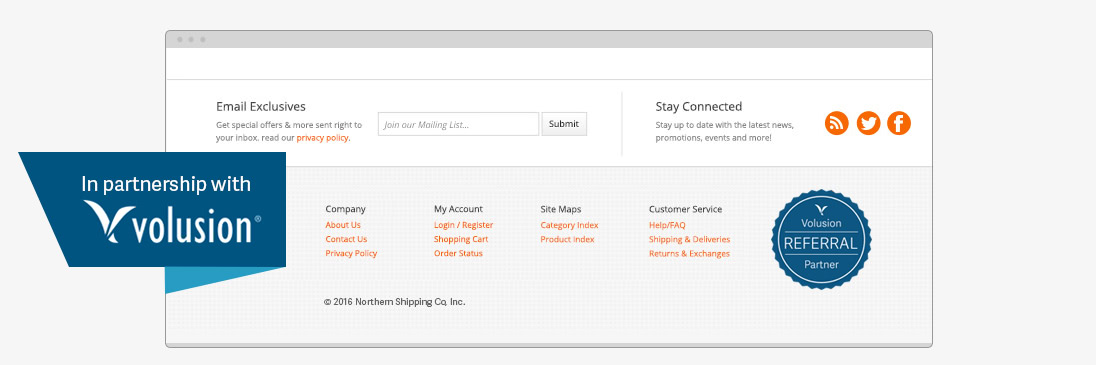The image size is (1096, 365).
Task: Open Returns & Exchanges link
Action: [x=689, y=254]
